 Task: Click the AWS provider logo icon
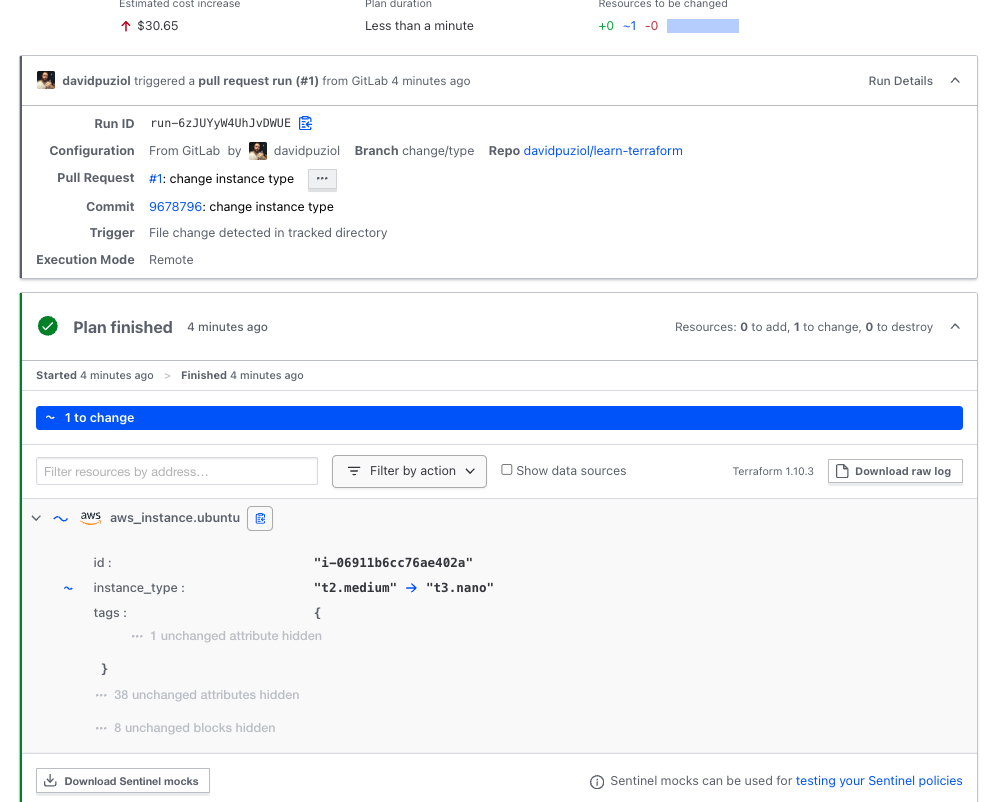coord(91,518)
